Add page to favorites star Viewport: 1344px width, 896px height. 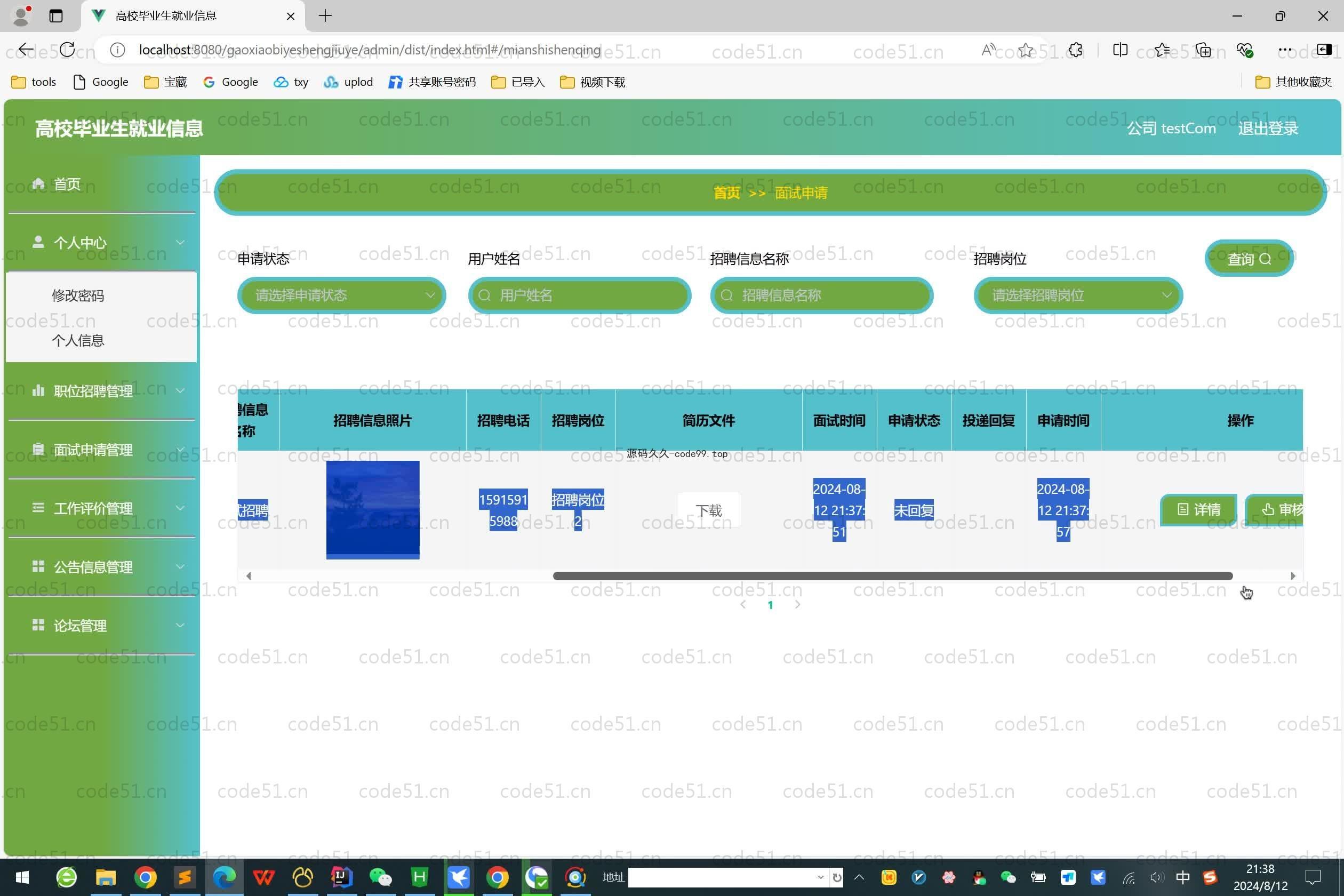tap(1026, 50)
